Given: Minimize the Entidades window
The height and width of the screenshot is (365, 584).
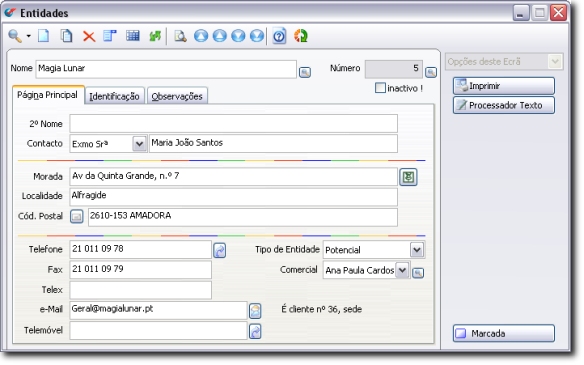Looking at the screenshot, I should pyautogui.click(x=521, y=13).
